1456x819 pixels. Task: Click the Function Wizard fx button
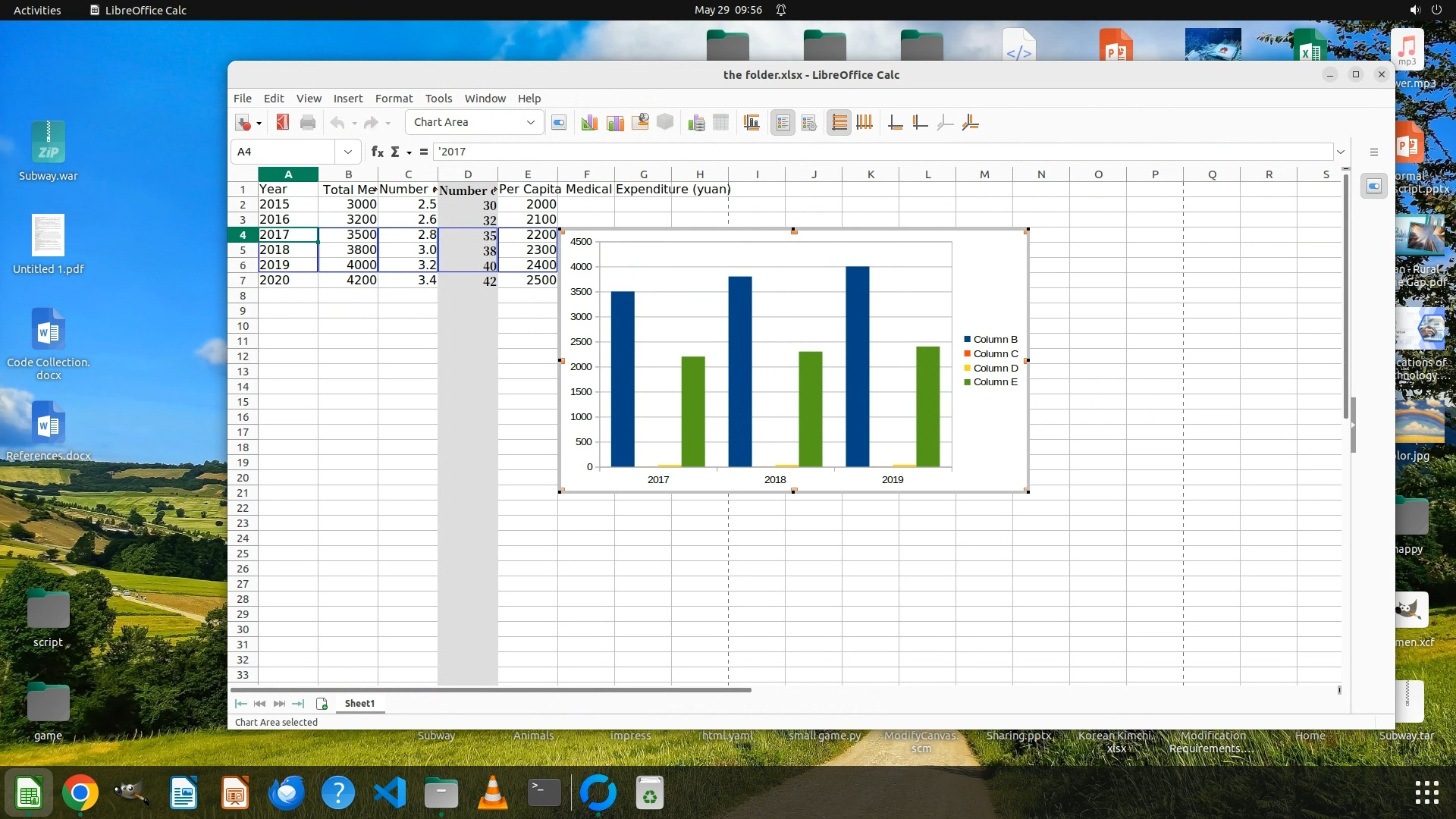point(377,152)
